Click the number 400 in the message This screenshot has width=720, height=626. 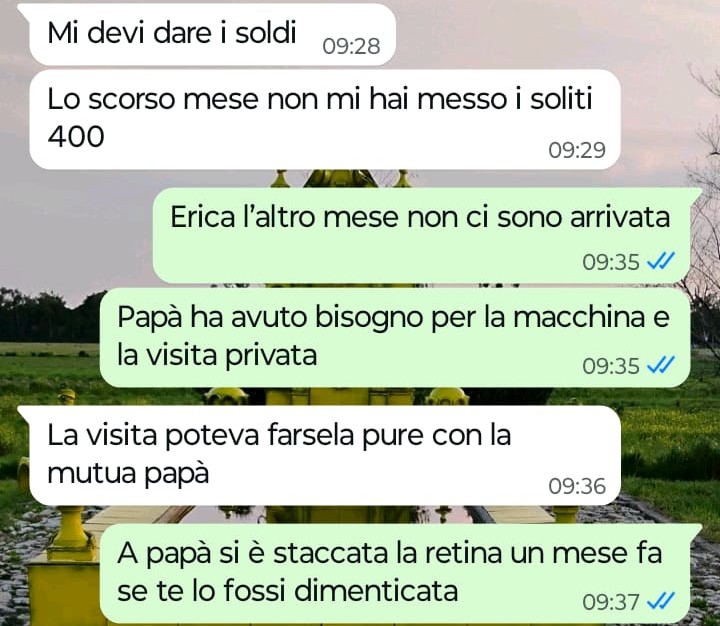(76, 136)
